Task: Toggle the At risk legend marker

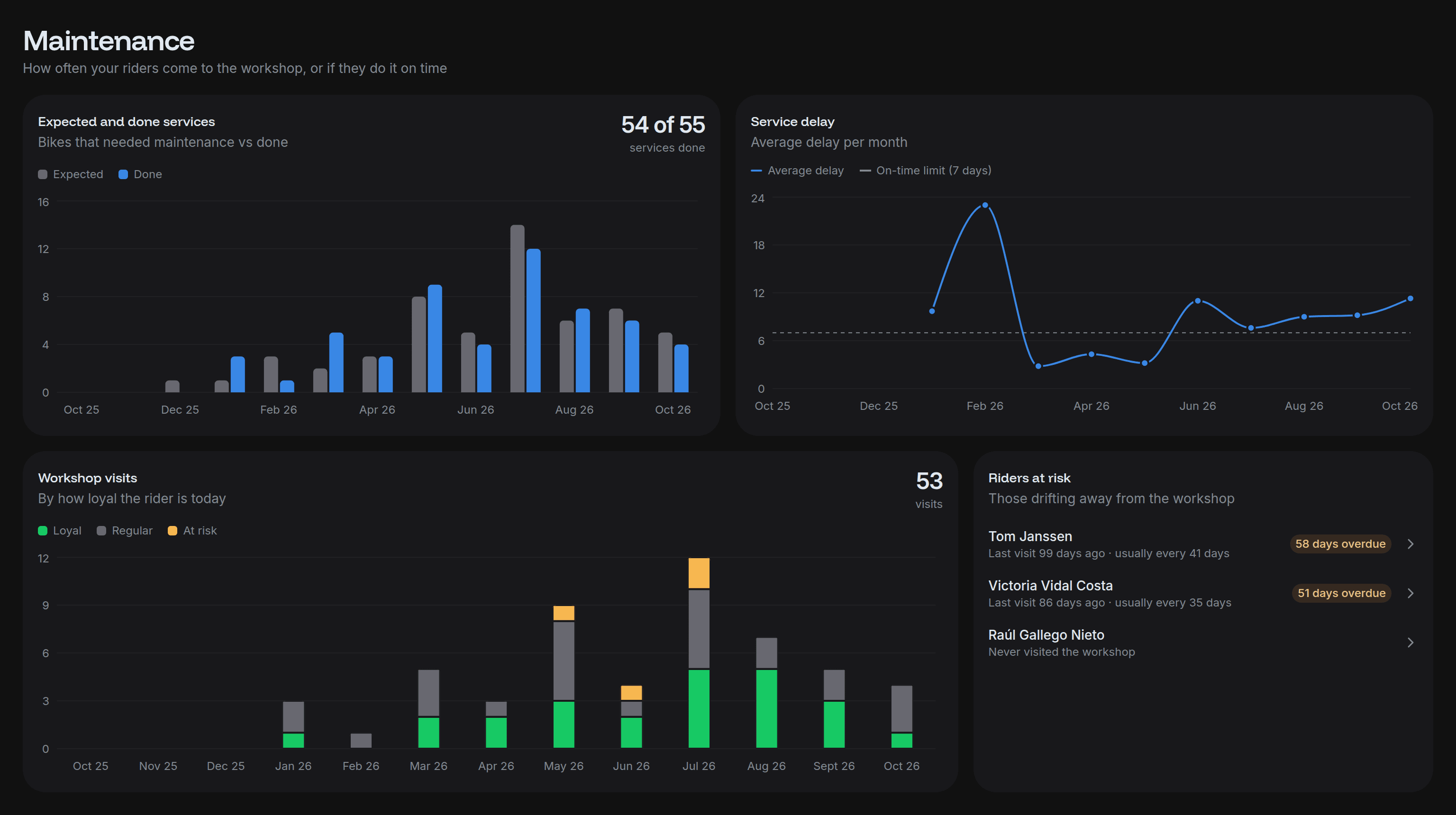Action: (173, 530)
